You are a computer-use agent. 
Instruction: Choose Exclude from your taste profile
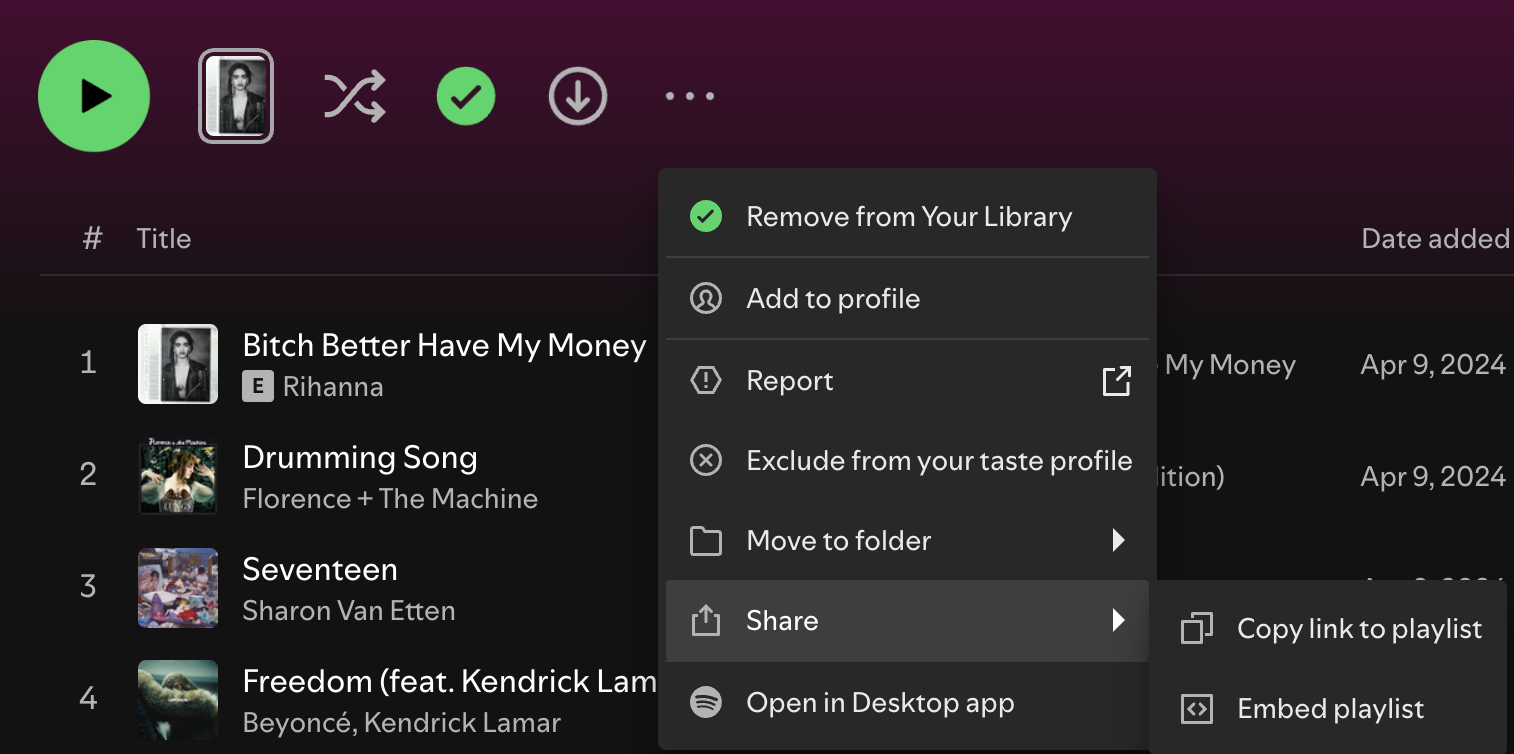coord(907,461)
